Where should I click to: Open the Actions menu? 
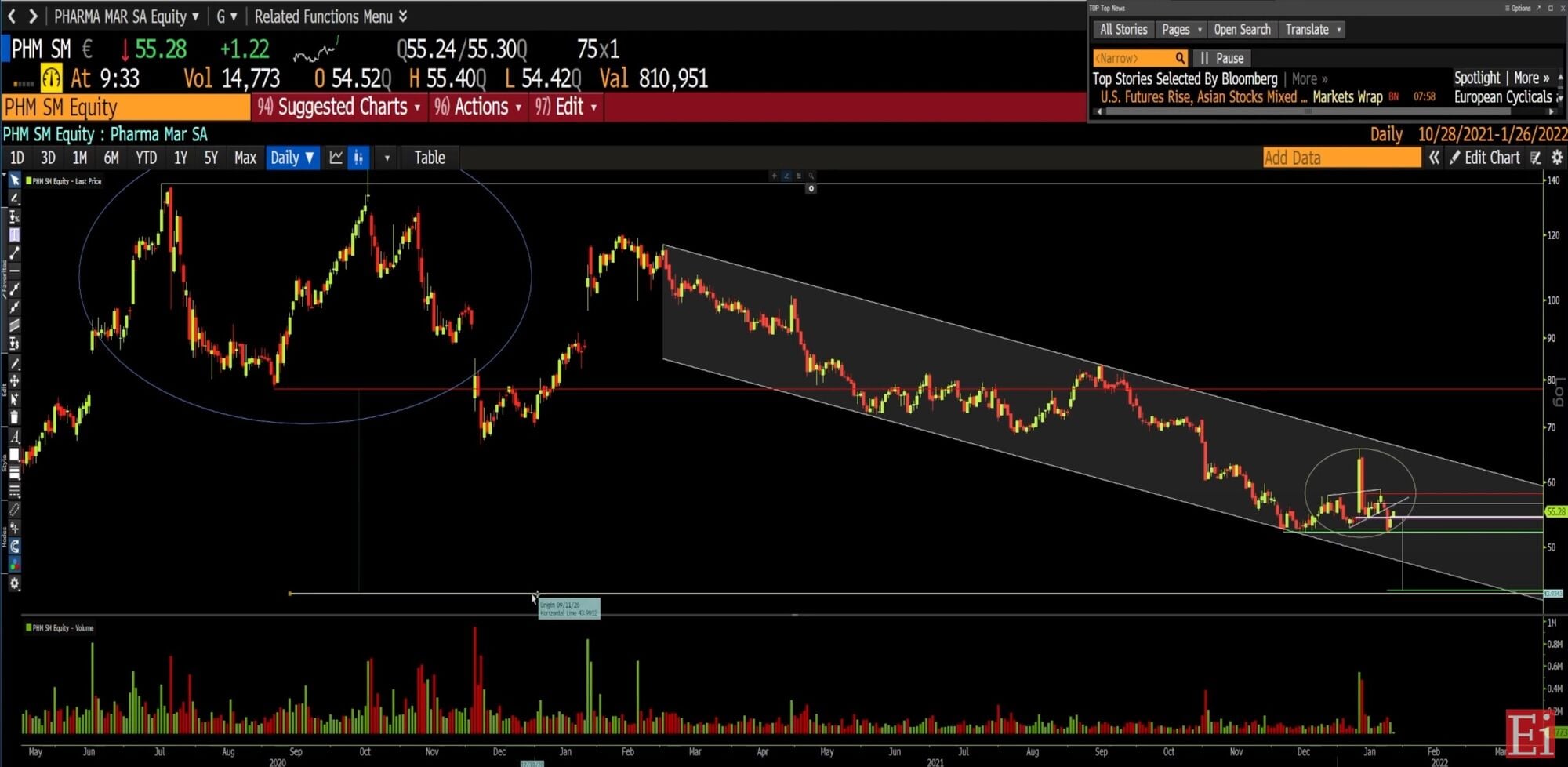pyautogui.click(x=477, y=107)
